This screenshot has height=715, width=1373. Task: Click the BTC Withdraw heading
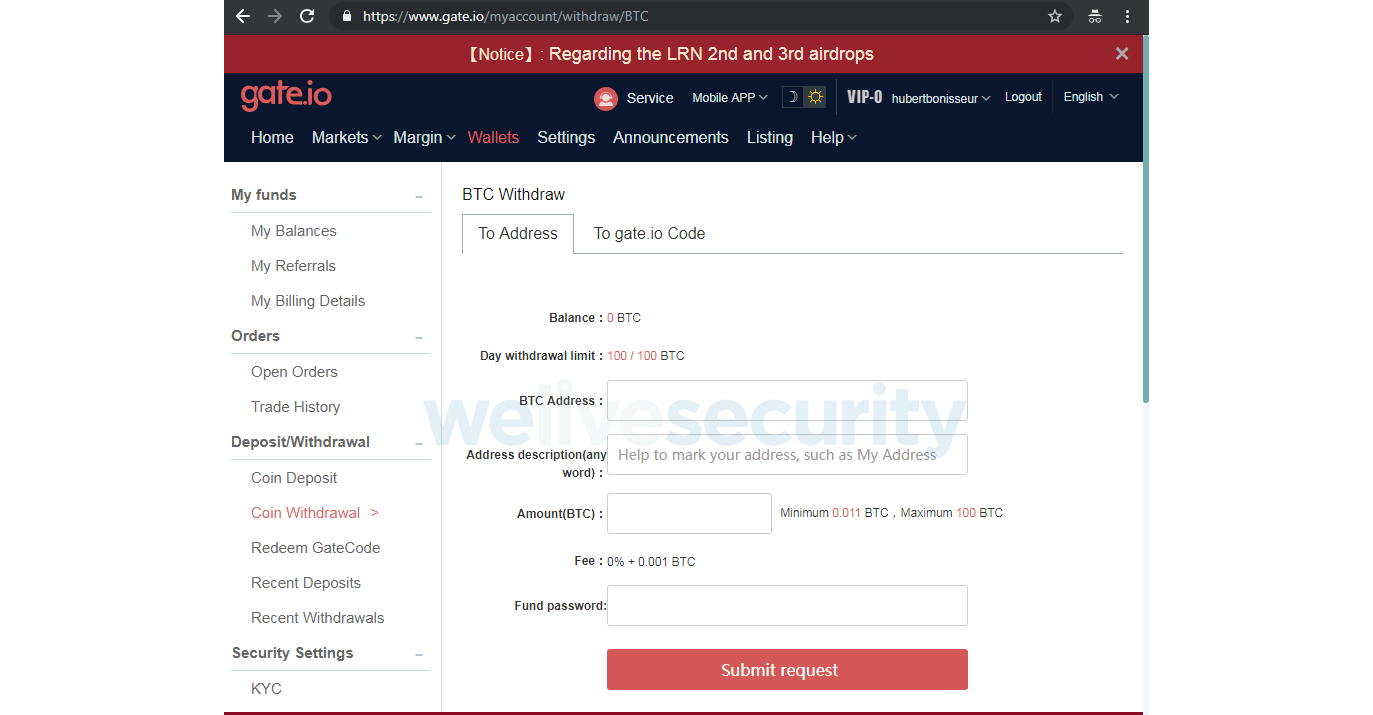pyautogui.click(x=513, y=194)
